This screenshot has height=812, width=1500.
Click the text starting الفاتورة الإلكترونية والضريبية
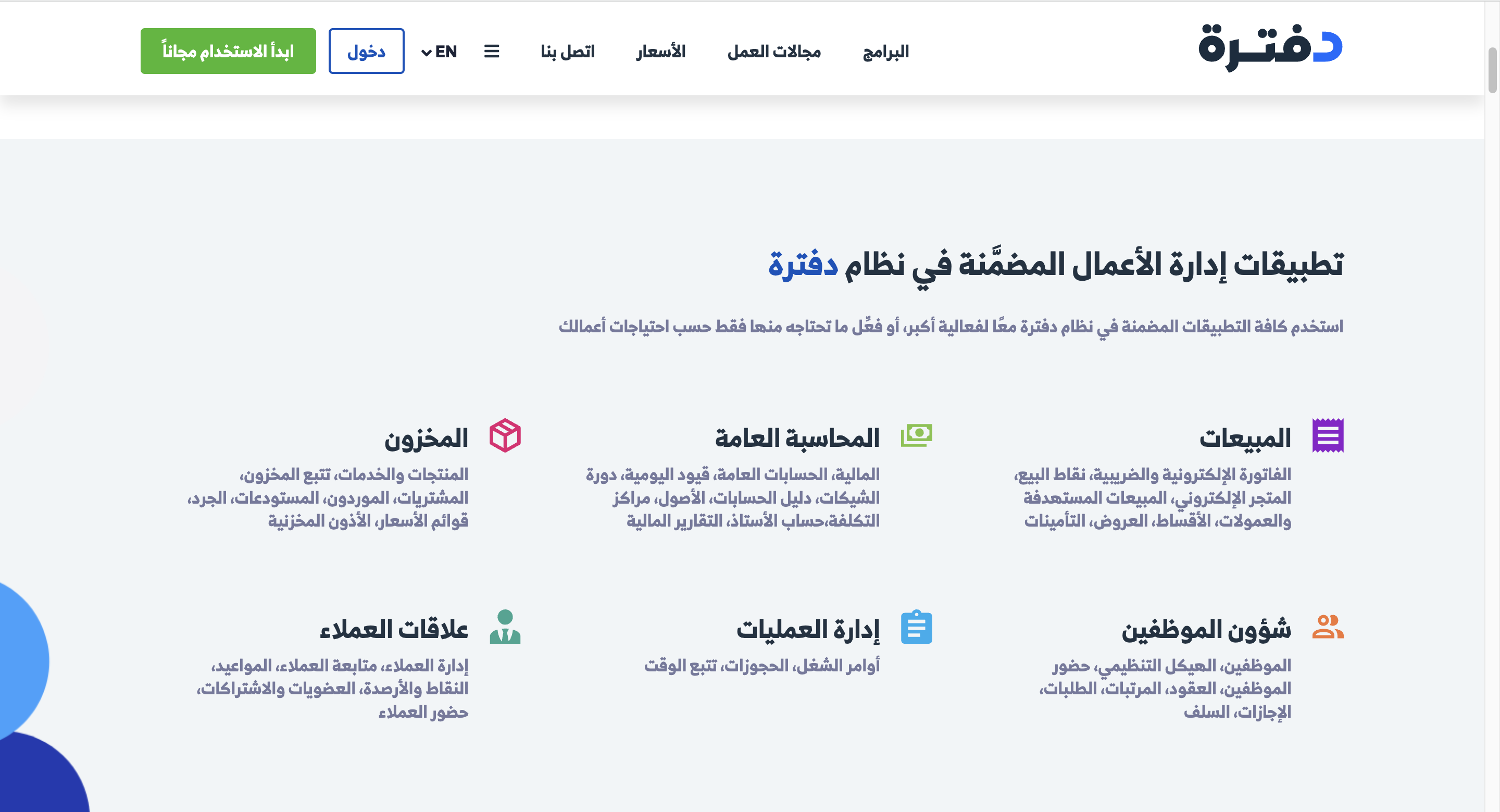pos(1153,497)
